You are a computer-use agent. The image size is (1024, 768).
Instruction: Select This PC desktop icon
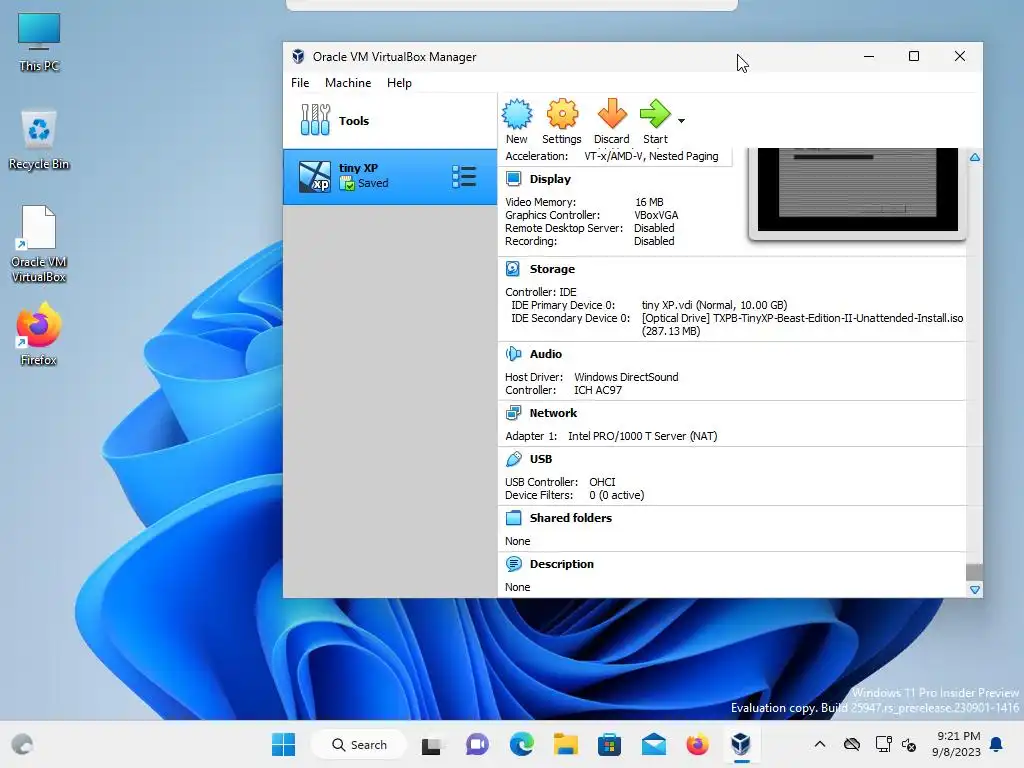(39, 42)
